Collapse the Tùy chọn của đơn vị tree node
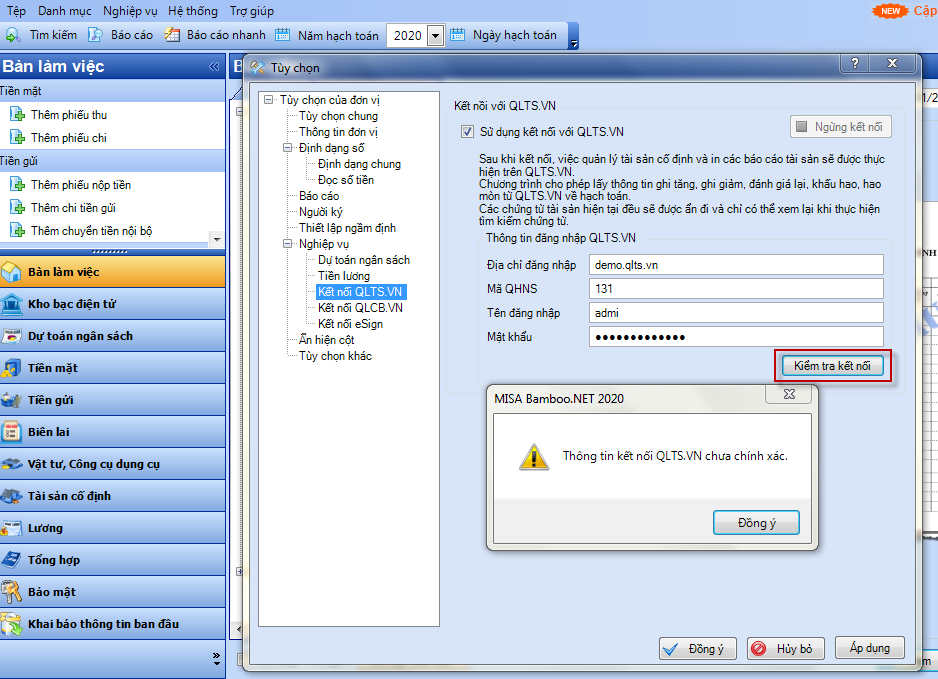938x679 pixels. tap(269, 100)
